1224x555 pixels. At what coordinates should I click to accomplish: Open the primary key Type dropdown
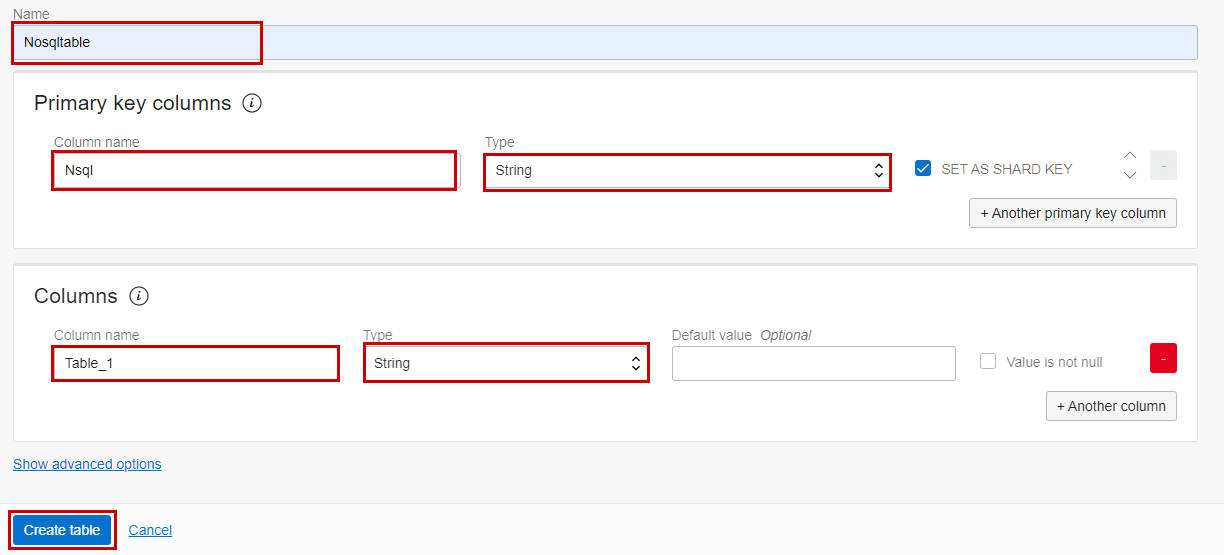[688, 171]
